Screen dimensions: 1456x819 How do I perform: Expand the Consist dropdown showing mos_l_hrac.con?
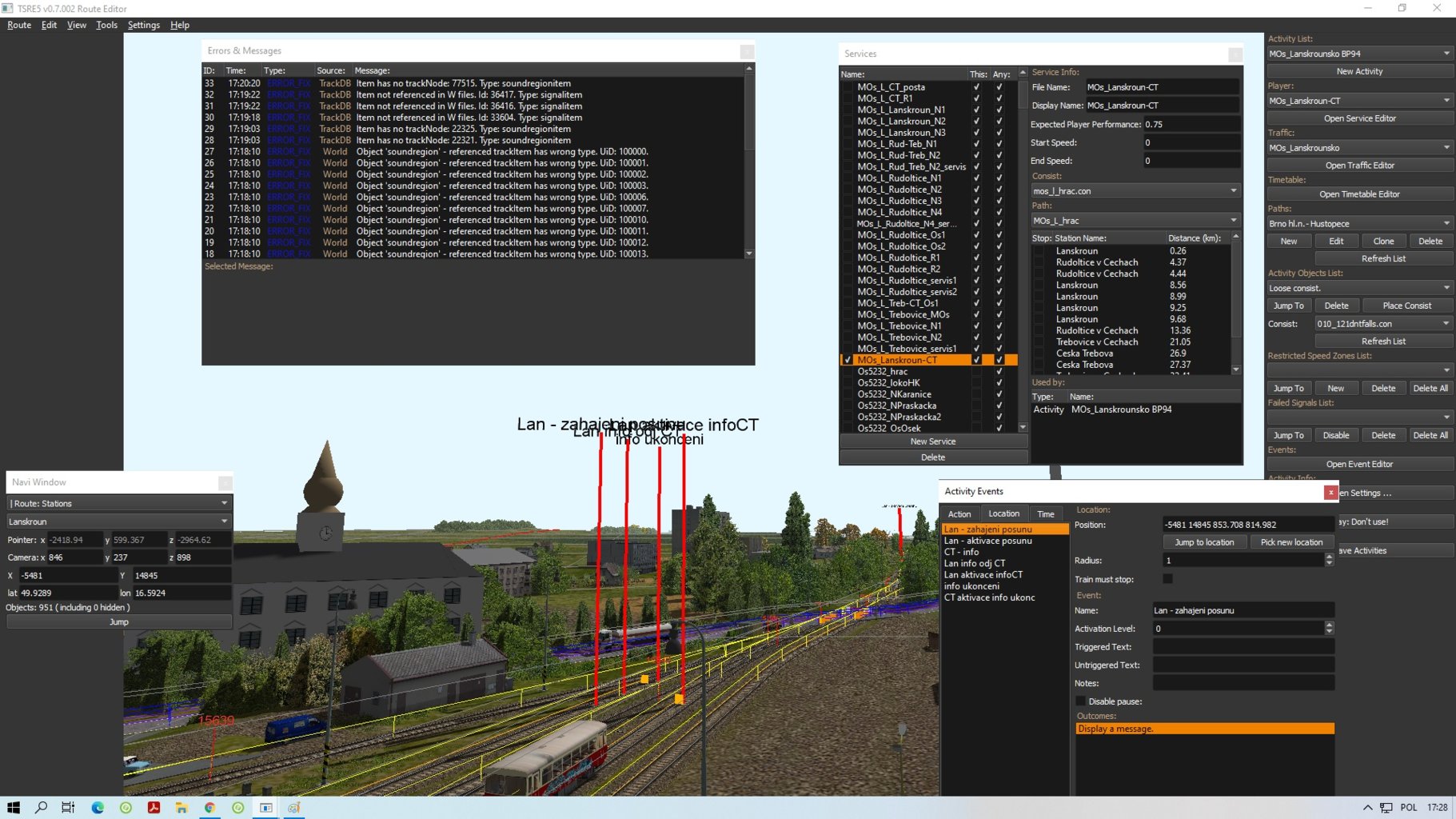[x=1233, y=191]
